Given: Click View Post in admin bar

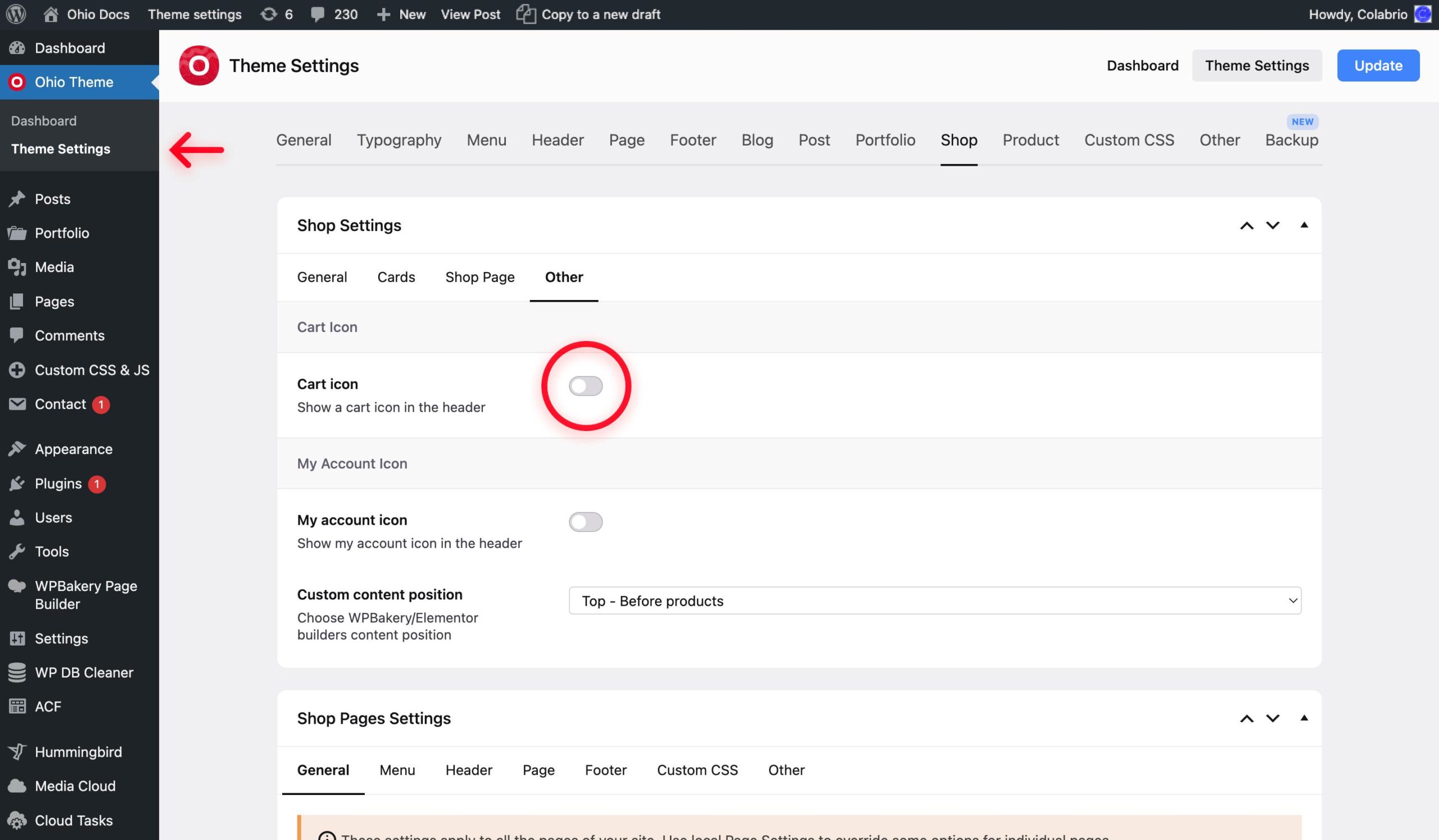Looking at the screenshot, I should [470, 14].
